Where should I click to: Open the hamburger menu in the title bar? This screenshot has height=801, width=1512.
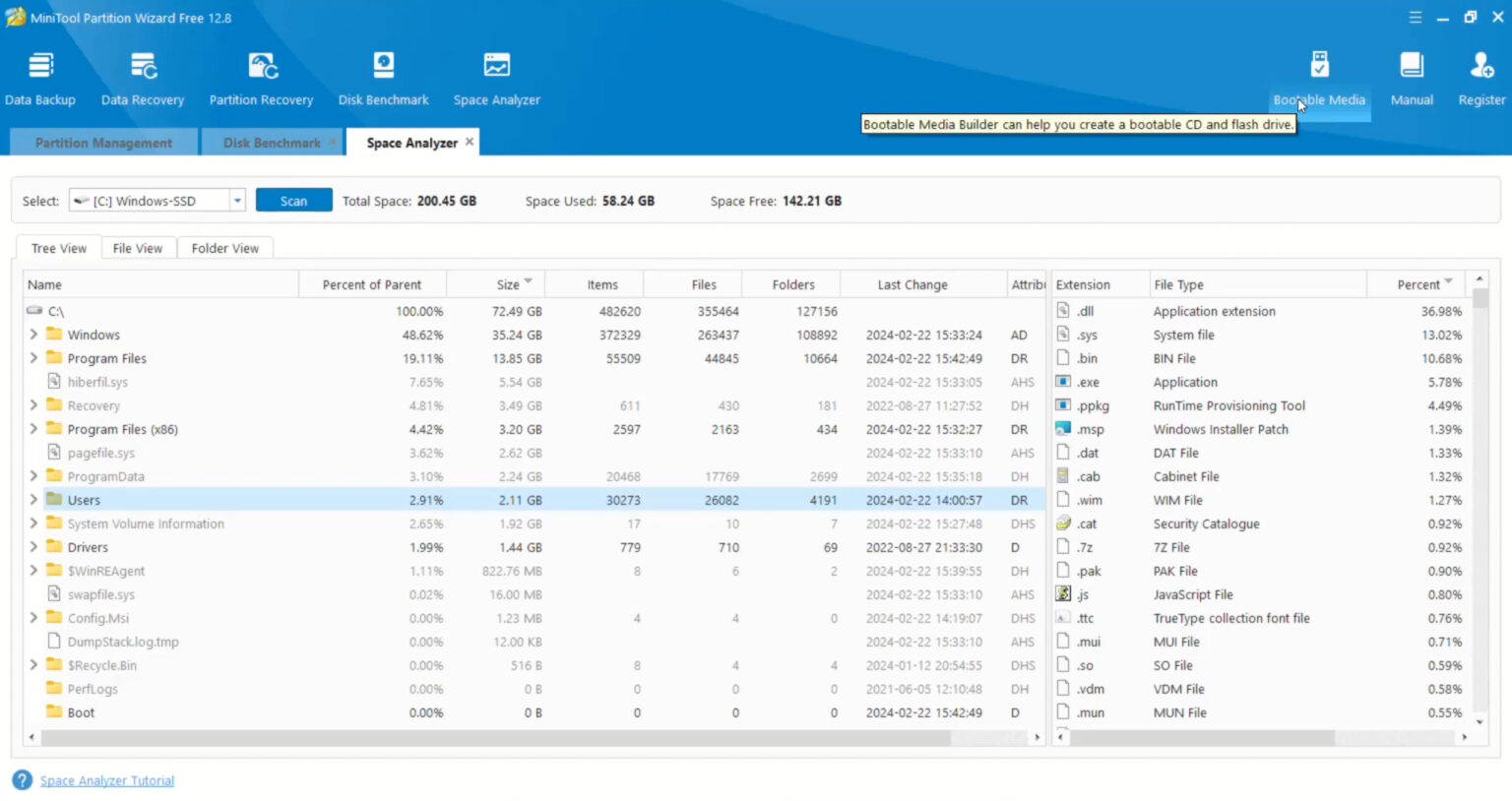[x=1415, y=17]
